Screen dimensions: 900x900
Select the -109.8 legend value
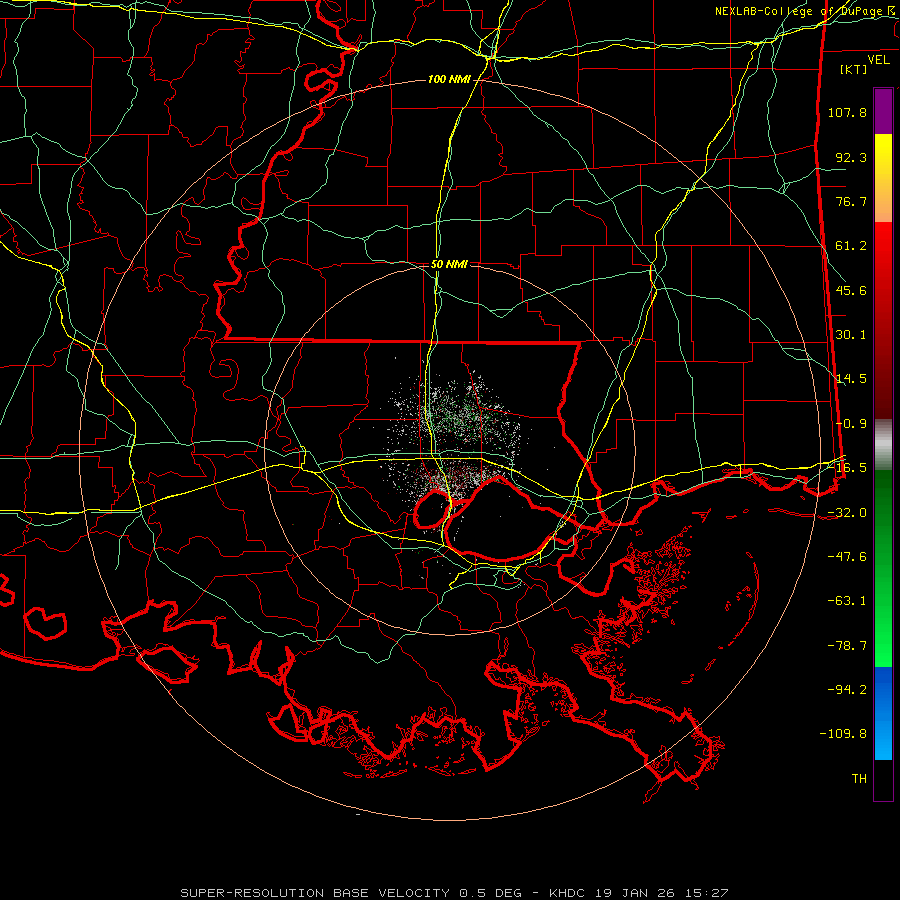click(843, 734)
